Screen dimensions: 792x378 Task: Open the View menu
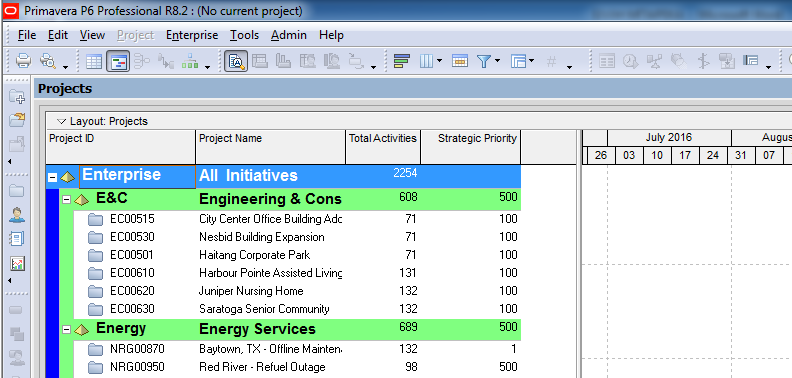92,35
